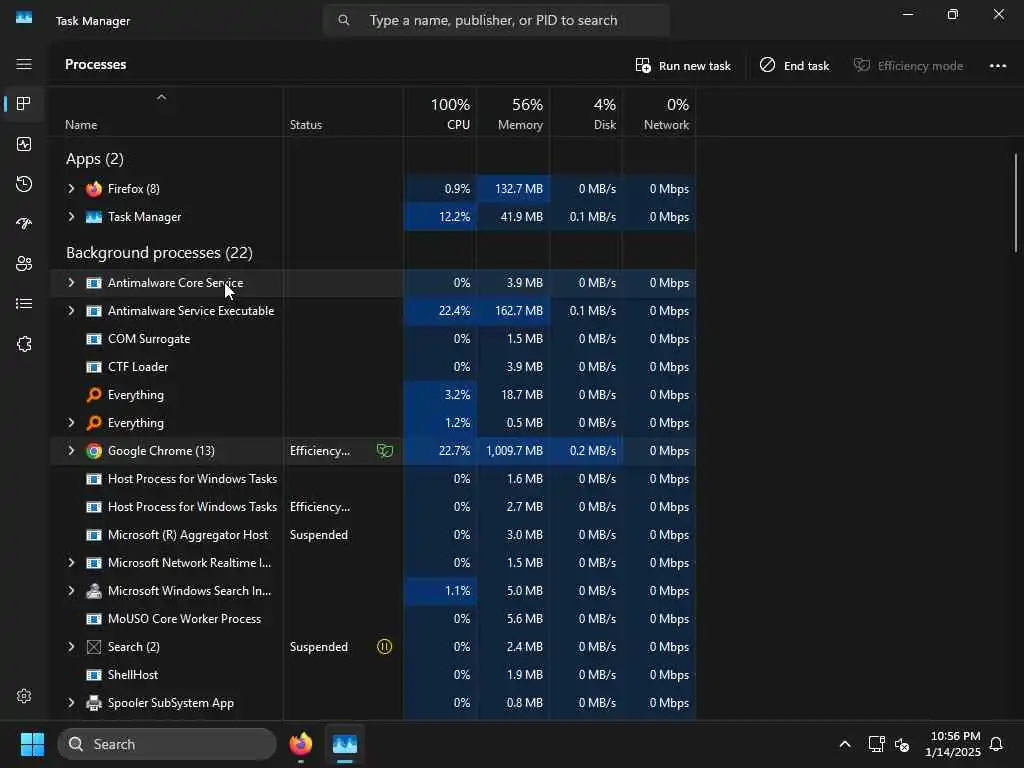Image resolution: width=1024 pixels, height=768 pixels.
Task: Click the muted volume tray icon
Action: (902, 744)
